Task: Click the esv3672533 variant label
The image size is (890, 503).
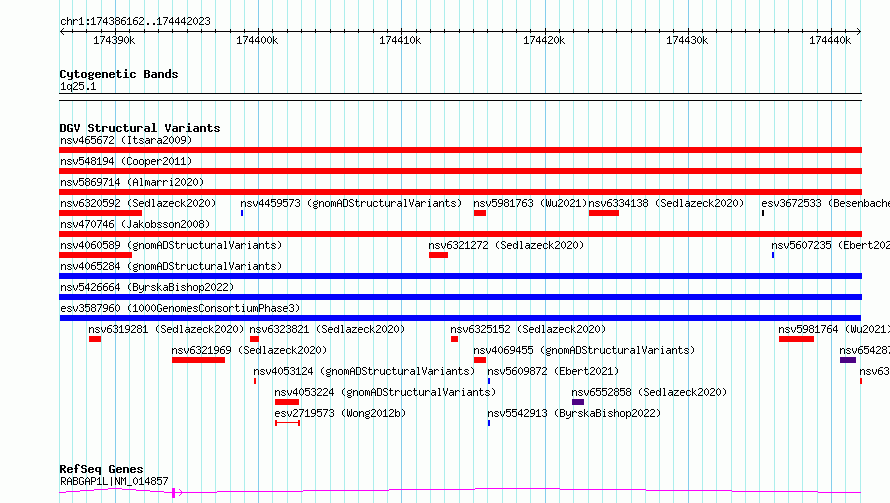Action: (825, 203)
